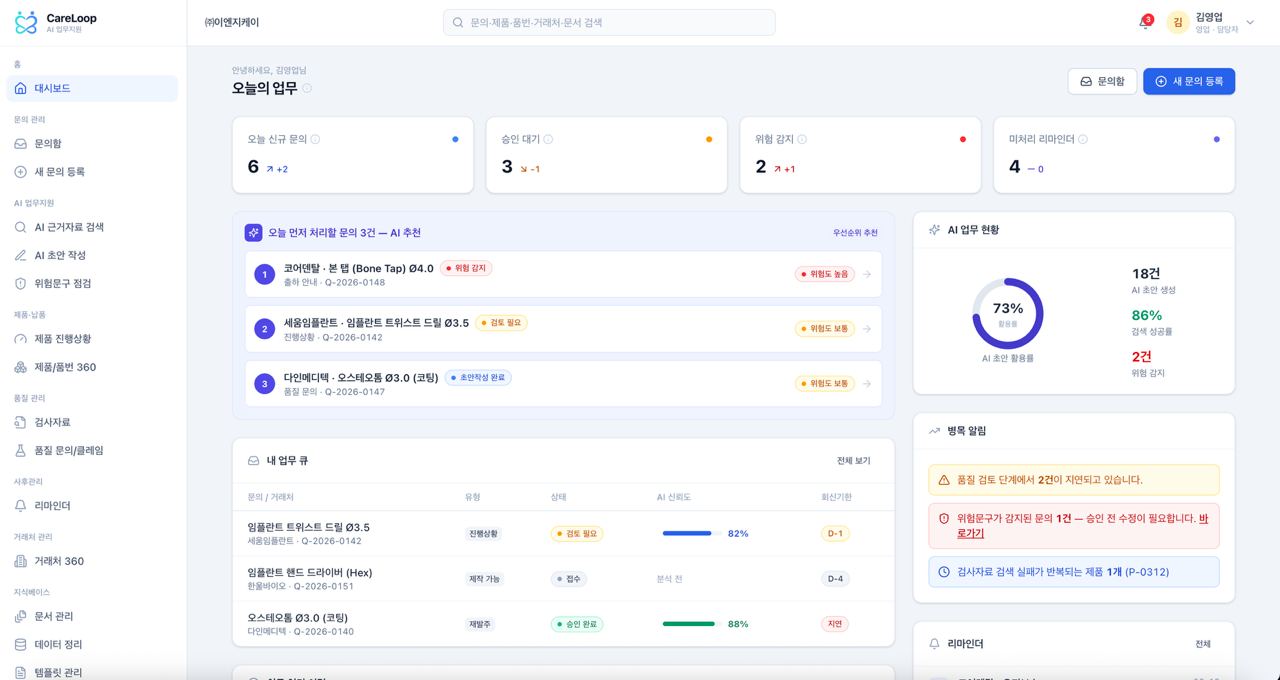Viewport: 1280px width, 680px height.
Task: Click the 내 업무 큐 inbox icon
Action: 254,461
